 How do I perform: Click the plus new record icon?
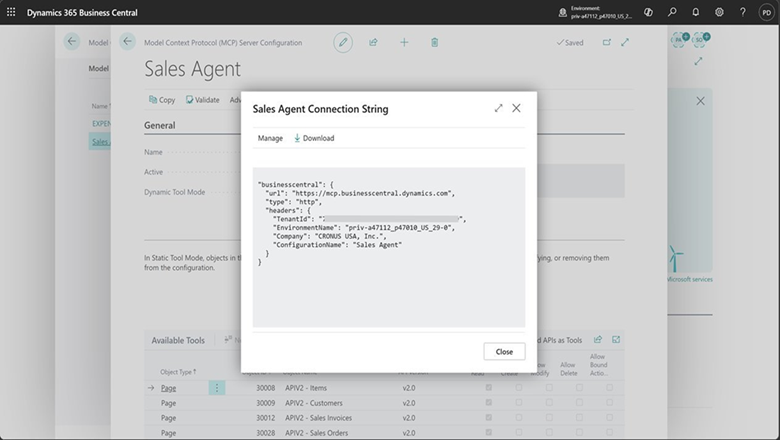point(404,42)
